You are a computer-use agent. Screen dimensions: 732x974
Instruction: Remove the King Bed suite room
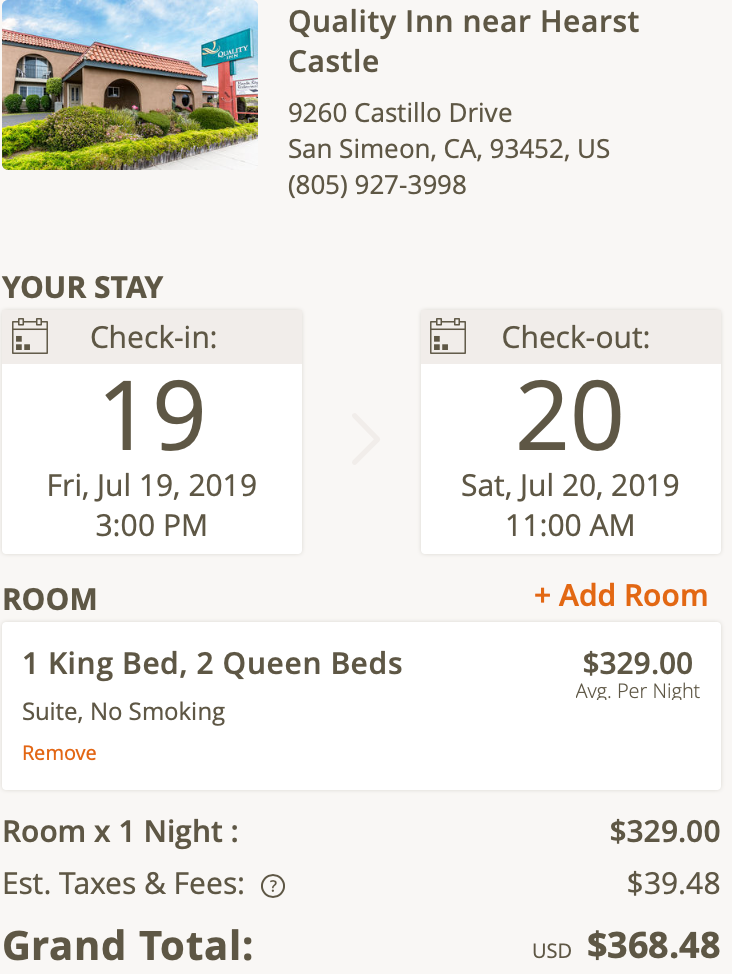[x=59, y=753]
